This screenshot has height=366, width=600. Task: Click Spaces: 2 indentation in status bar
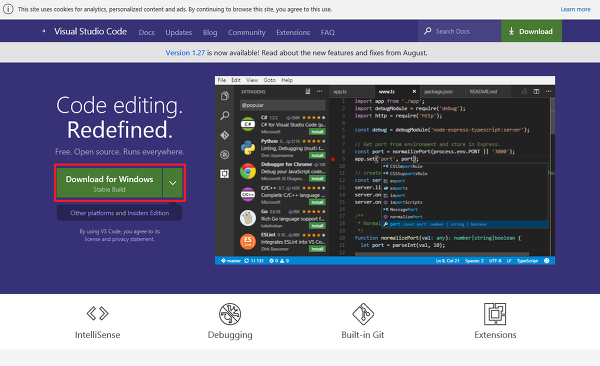pyautogui.click(x=474, y=261)
